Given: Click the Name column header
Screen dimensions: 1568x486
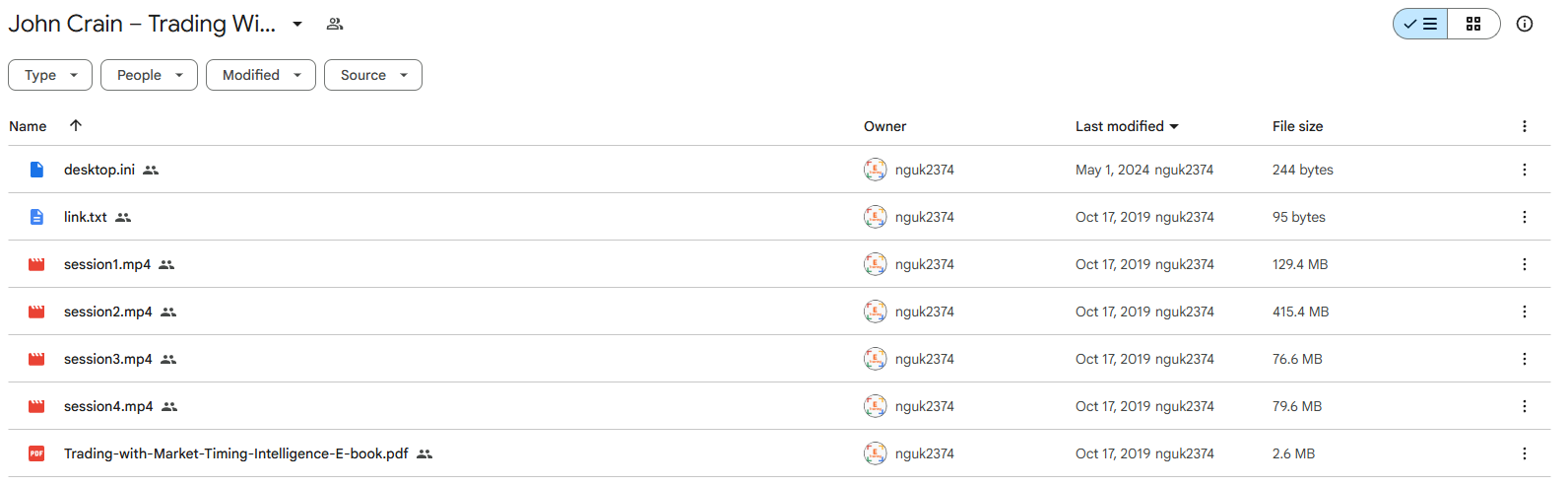Looking at the screenshot, I should tap(28, 126).
